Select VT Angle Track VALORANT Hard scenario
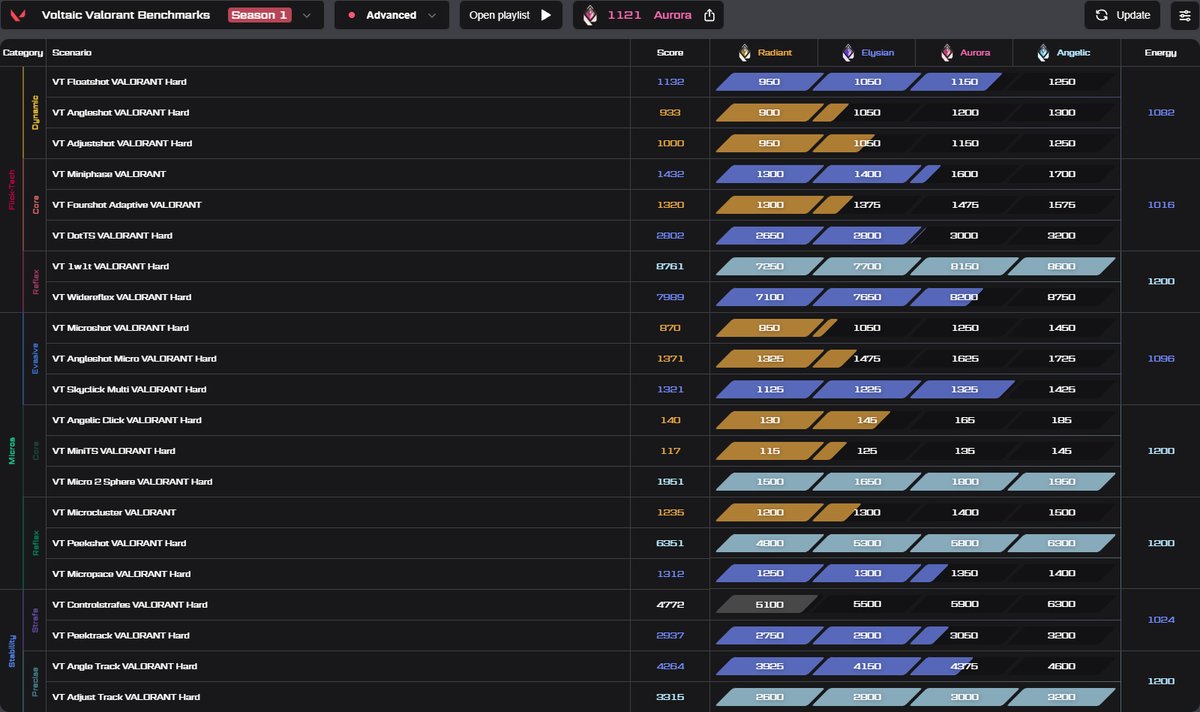This screenshot has width=1200, height=712. click(126, 667)
